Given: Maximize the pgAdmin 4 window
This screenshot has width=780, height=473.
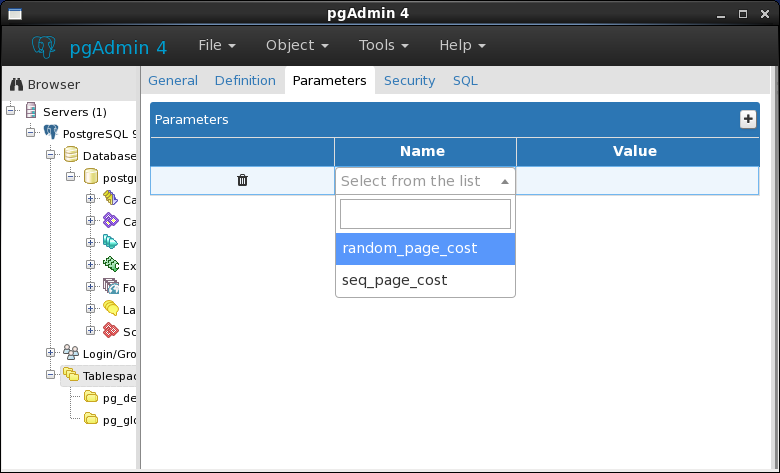Looking at the screenshot, I should (x=743, y=14).
